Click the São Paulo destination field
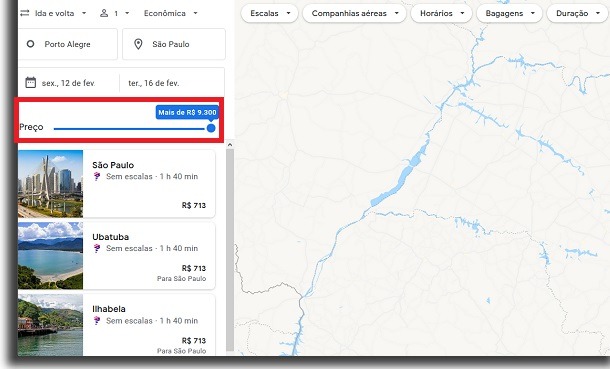Image resolution: width=610 pixels, height=369 pixels. (174, 44)
